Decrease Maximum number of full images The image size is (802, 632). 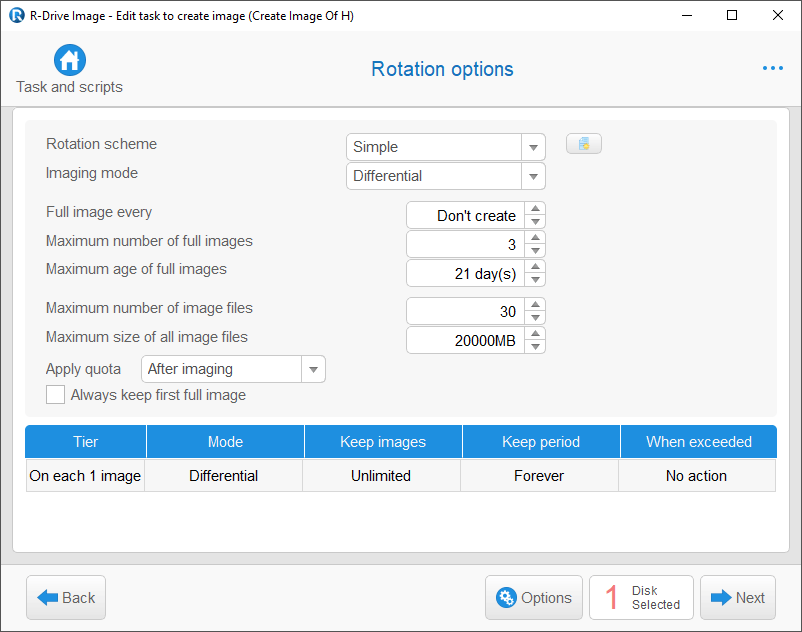click(535, 251)
